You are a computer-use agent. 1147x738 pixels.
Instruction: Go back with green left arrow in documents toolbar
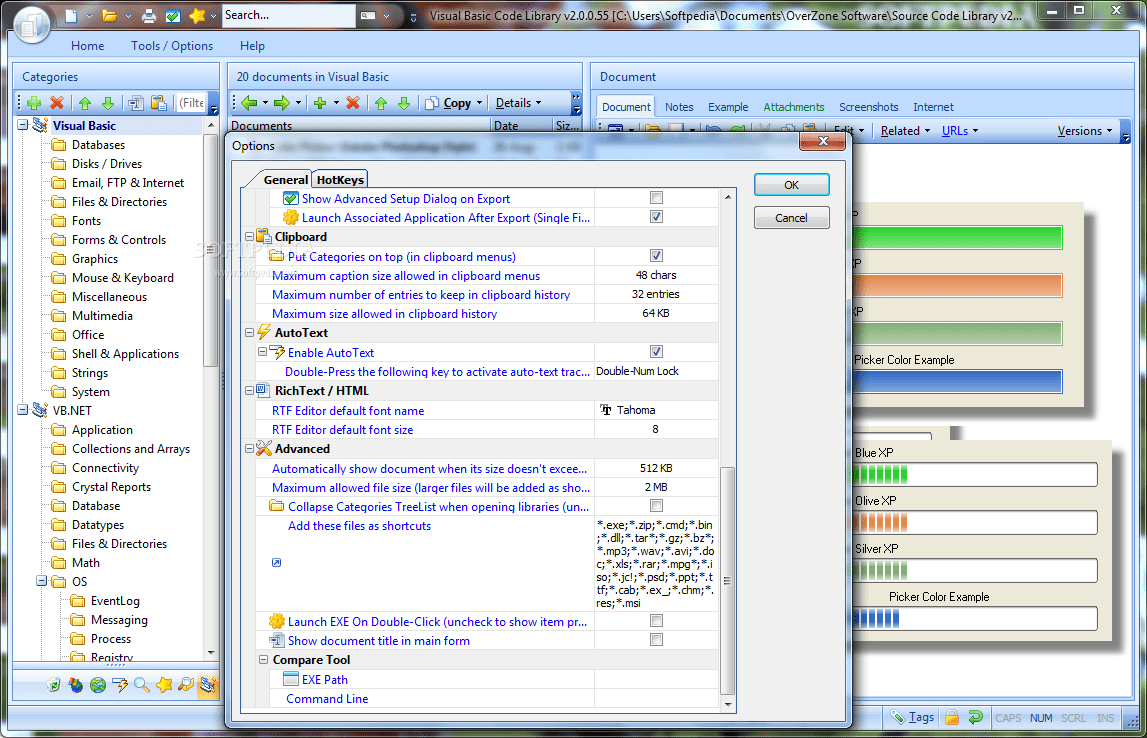click(x=249, y=103)
